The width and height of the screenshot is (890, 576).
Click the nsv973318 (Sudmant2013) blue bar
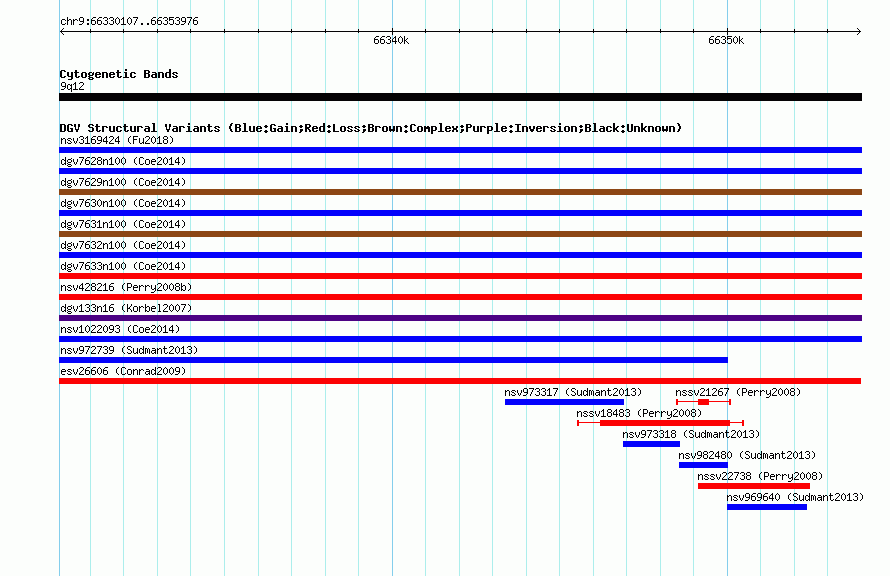651,444
